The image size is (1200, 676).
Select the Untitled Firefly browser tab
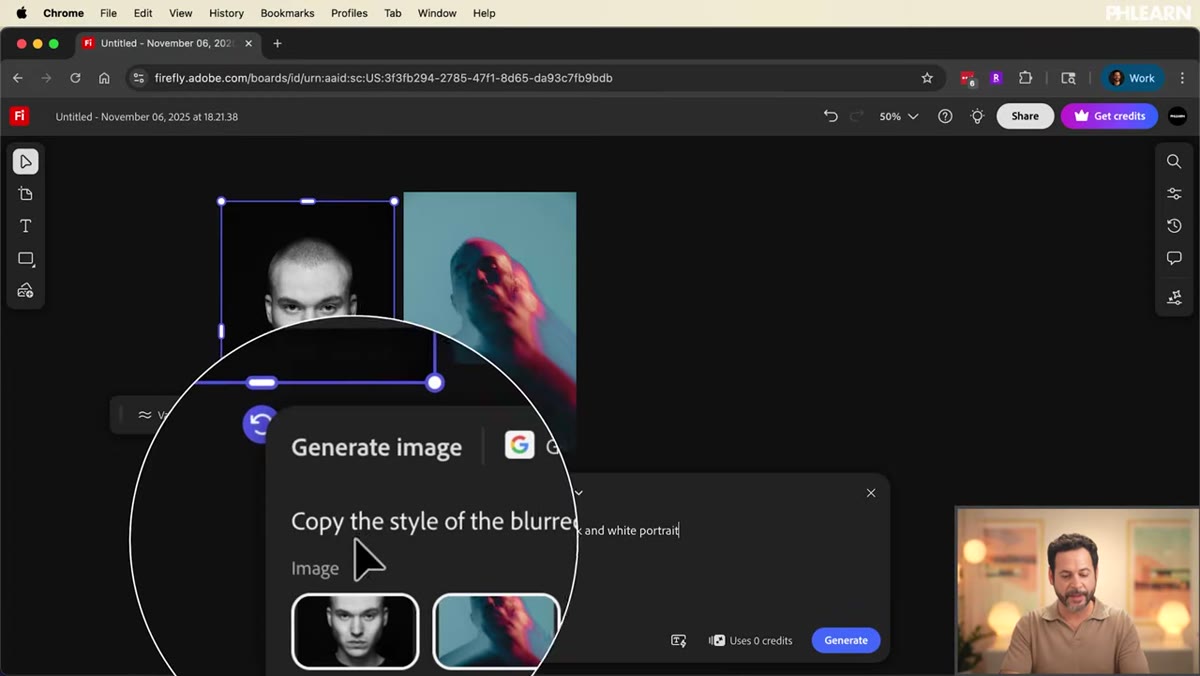tap(166, 43)
